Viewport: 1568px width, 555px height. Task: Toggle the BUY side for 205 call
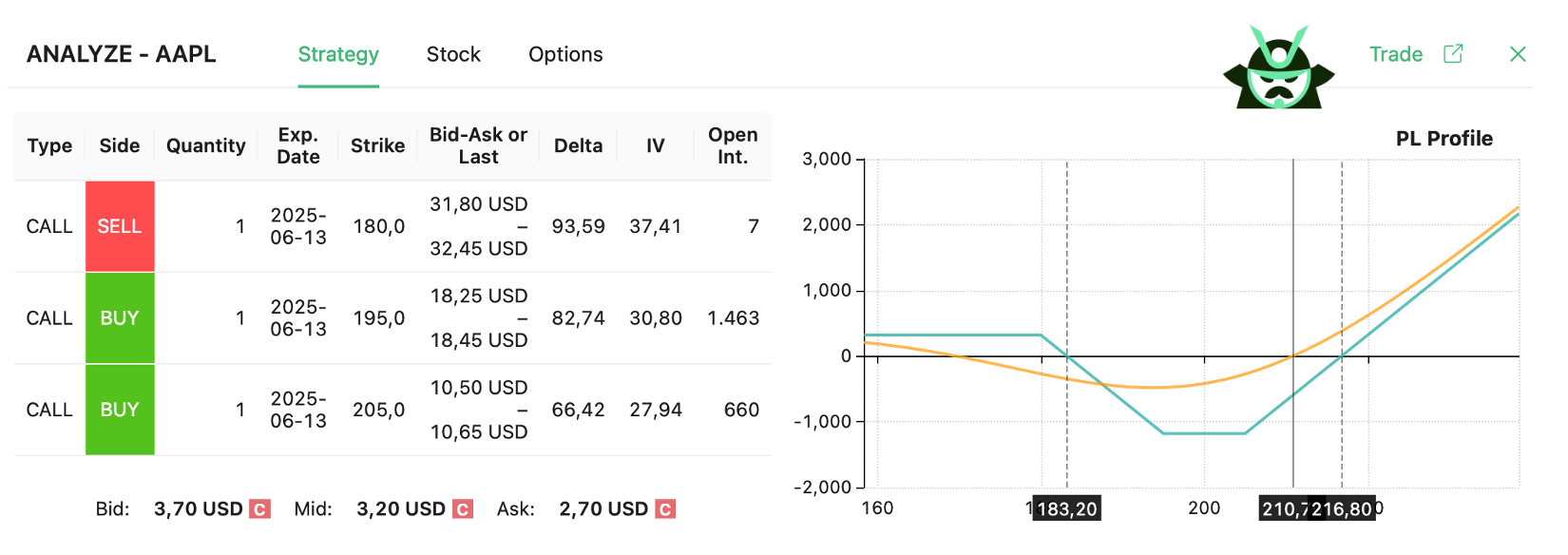120,410
